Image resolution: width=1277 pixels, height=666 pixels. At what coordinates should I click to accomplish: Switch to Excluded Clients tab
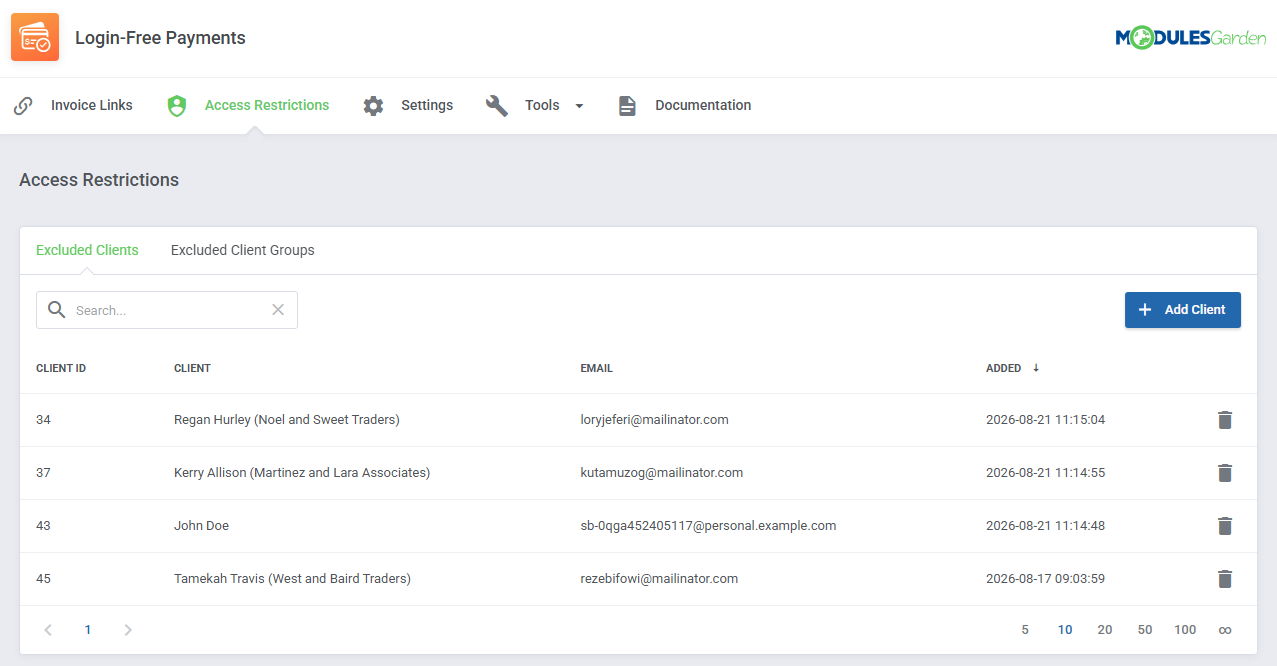(x=87, y=250)
